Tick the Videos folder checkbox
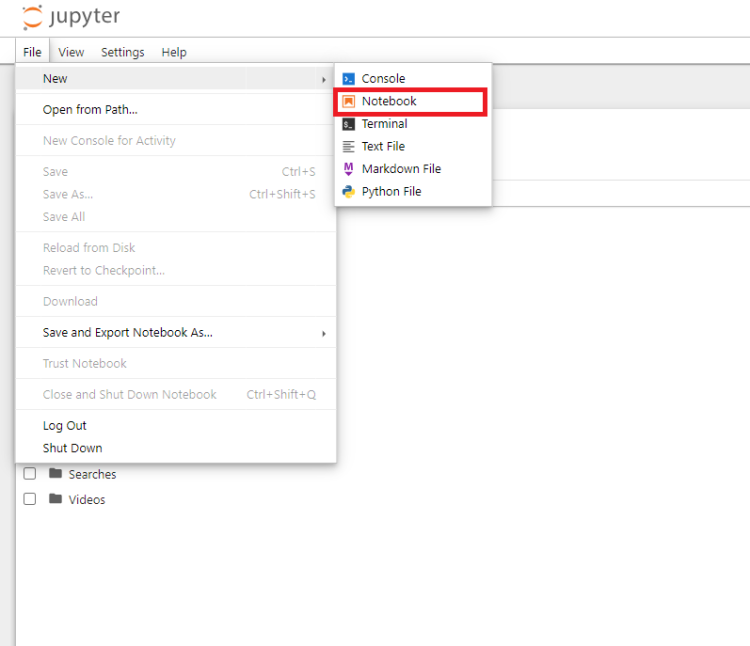 (x=30, y=499)
